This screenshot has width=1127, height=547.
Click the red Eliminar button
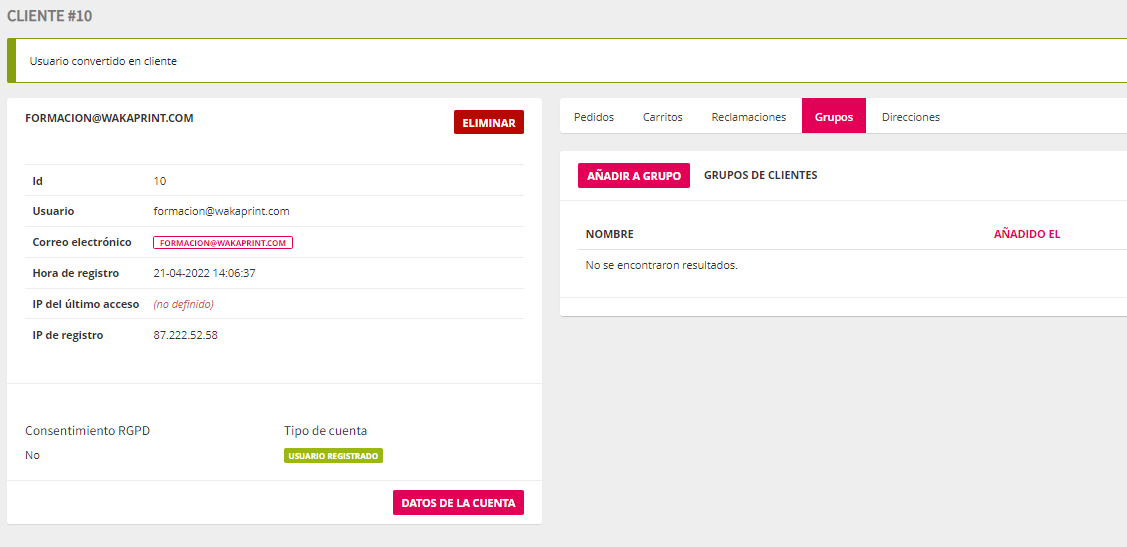[x=488, y=123]
